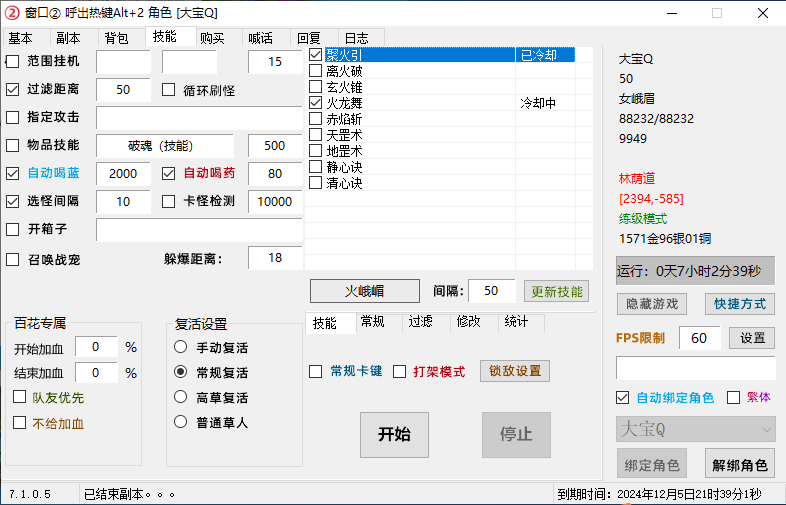
Task: Open 快捷方式 shortcut button
Action: (x=740, y=304)
